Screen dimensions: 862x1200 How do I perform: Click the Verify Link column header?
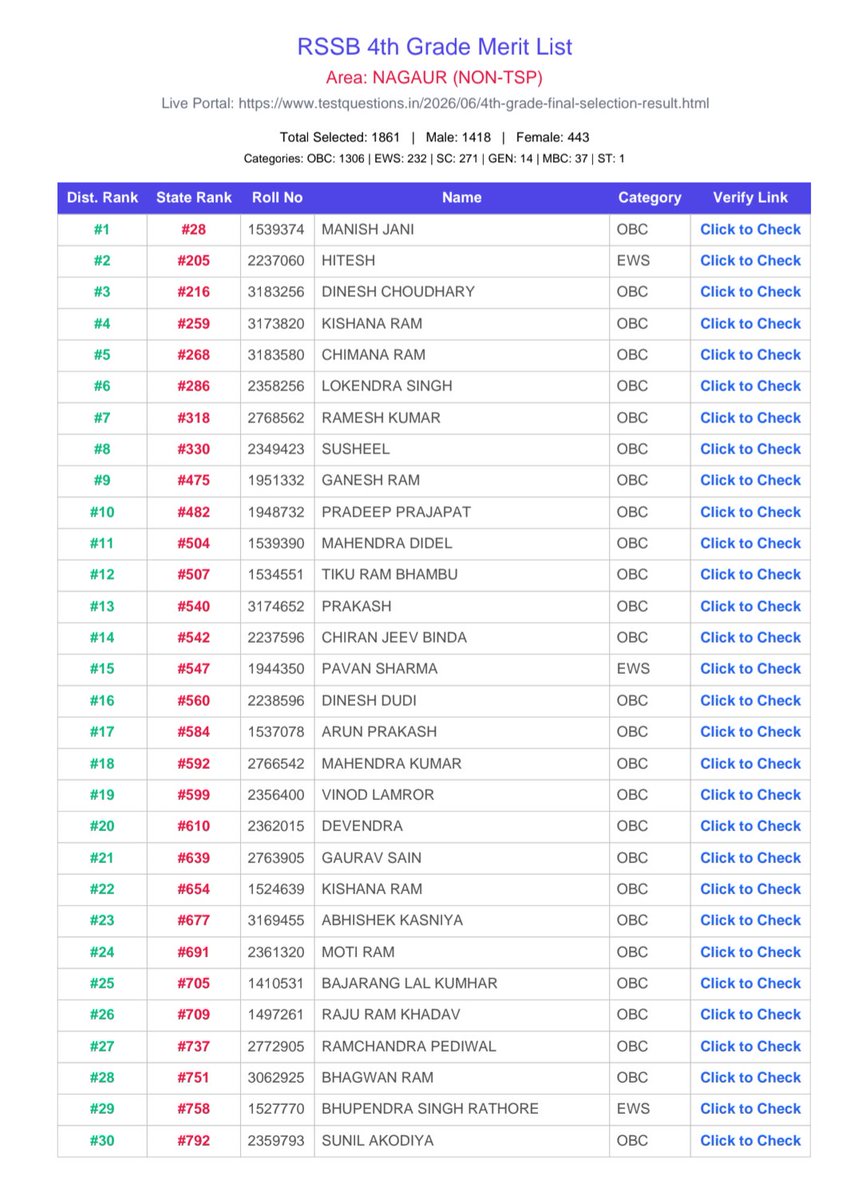pyautogui.click(x=750, y=198)
